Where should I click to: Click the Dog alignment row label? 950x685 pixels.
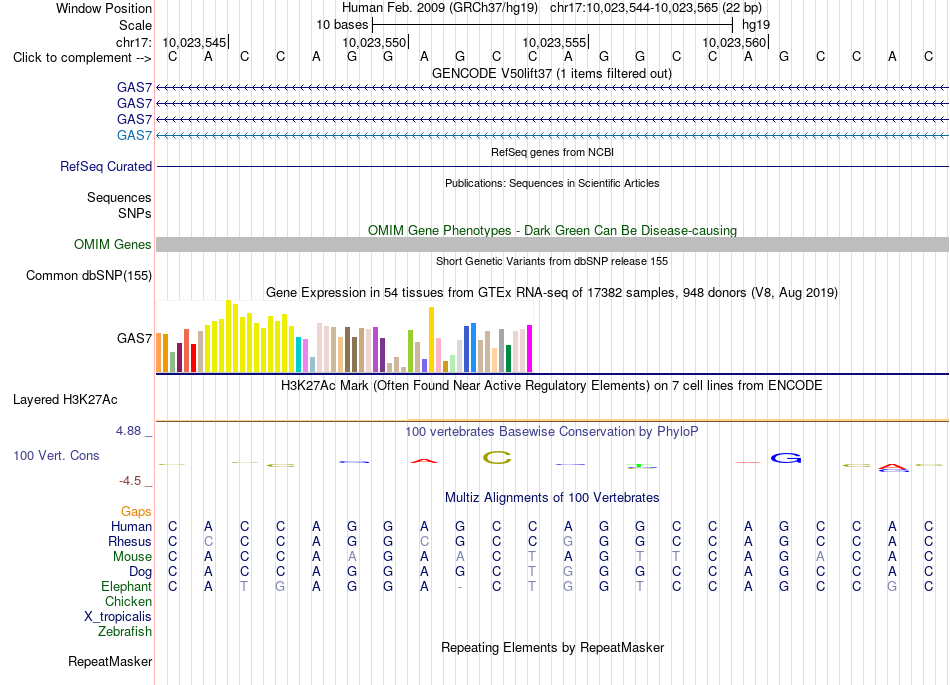point(140,572)
